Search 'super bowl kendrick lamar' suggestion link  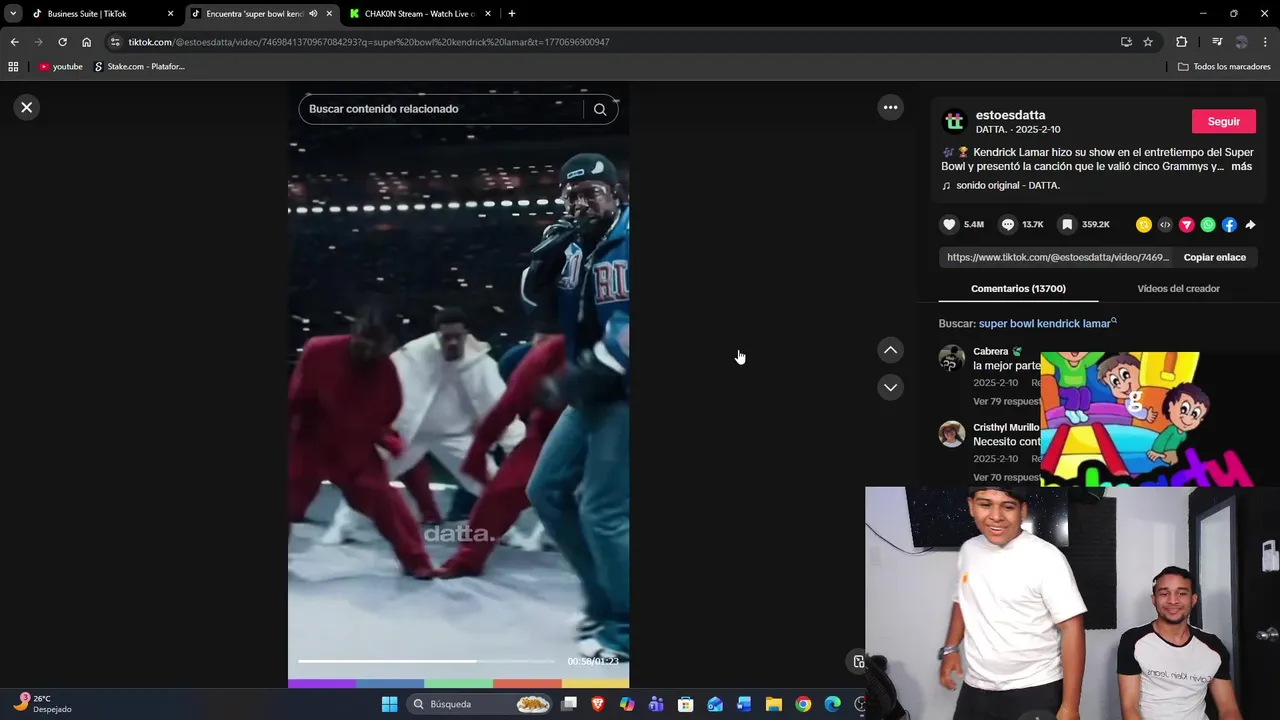(x=1048, y=324)
